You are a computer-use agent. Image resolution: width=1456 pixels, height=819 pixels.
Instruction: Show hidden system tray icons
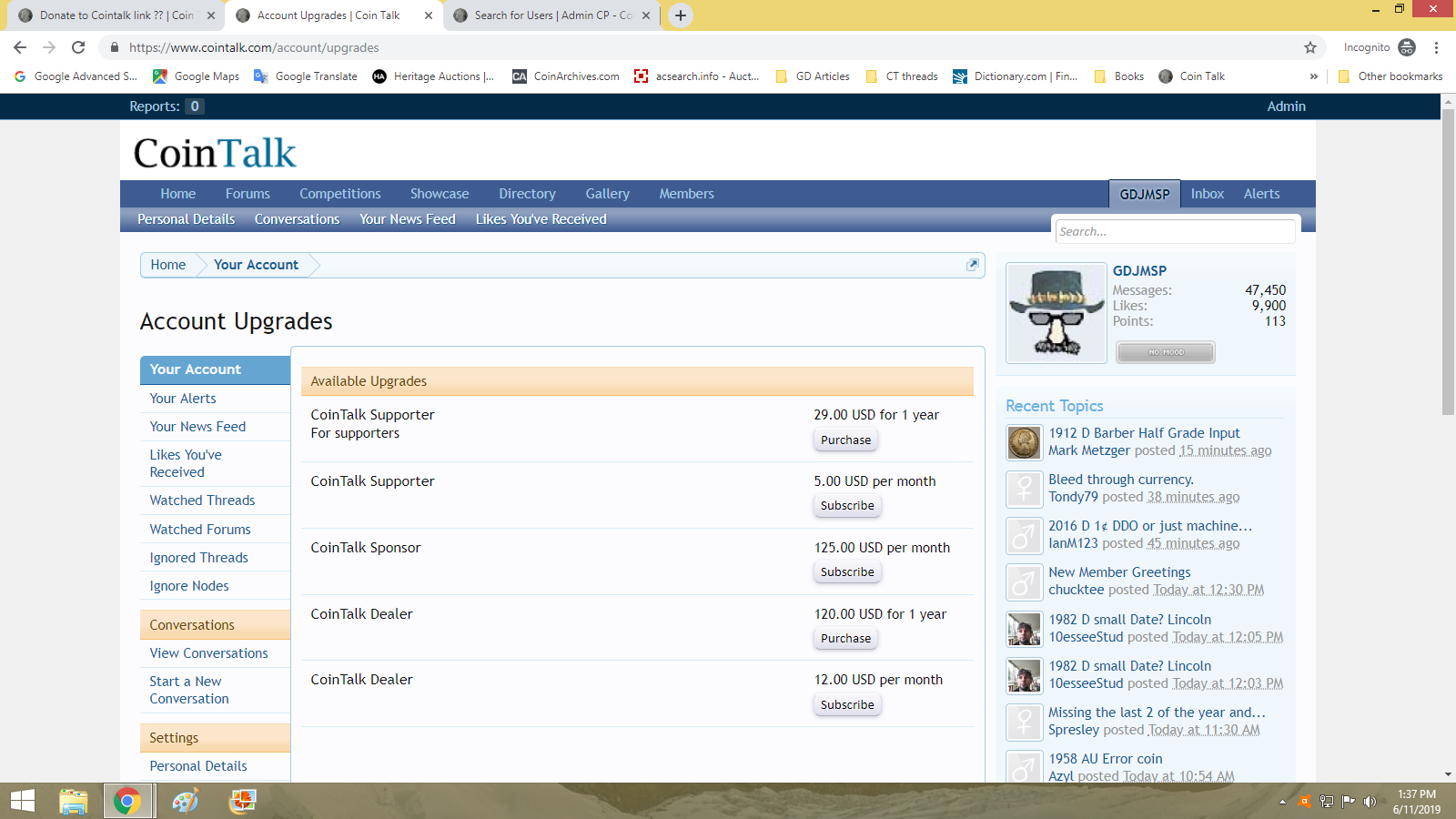point(1282,802)
